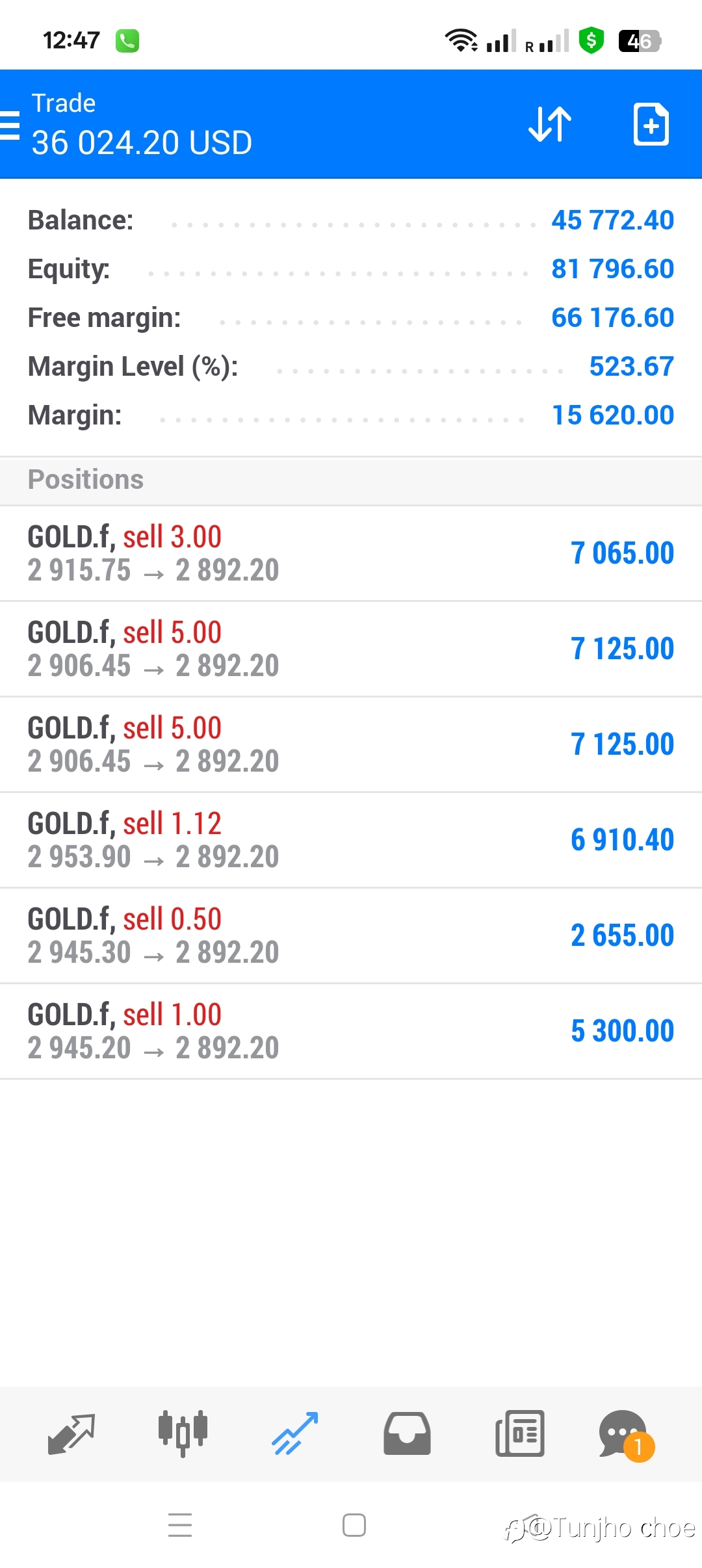Tap the Balance row value 45 772.40
Image resolution: width=702 pixels, height=1568 pixels.
612,220
